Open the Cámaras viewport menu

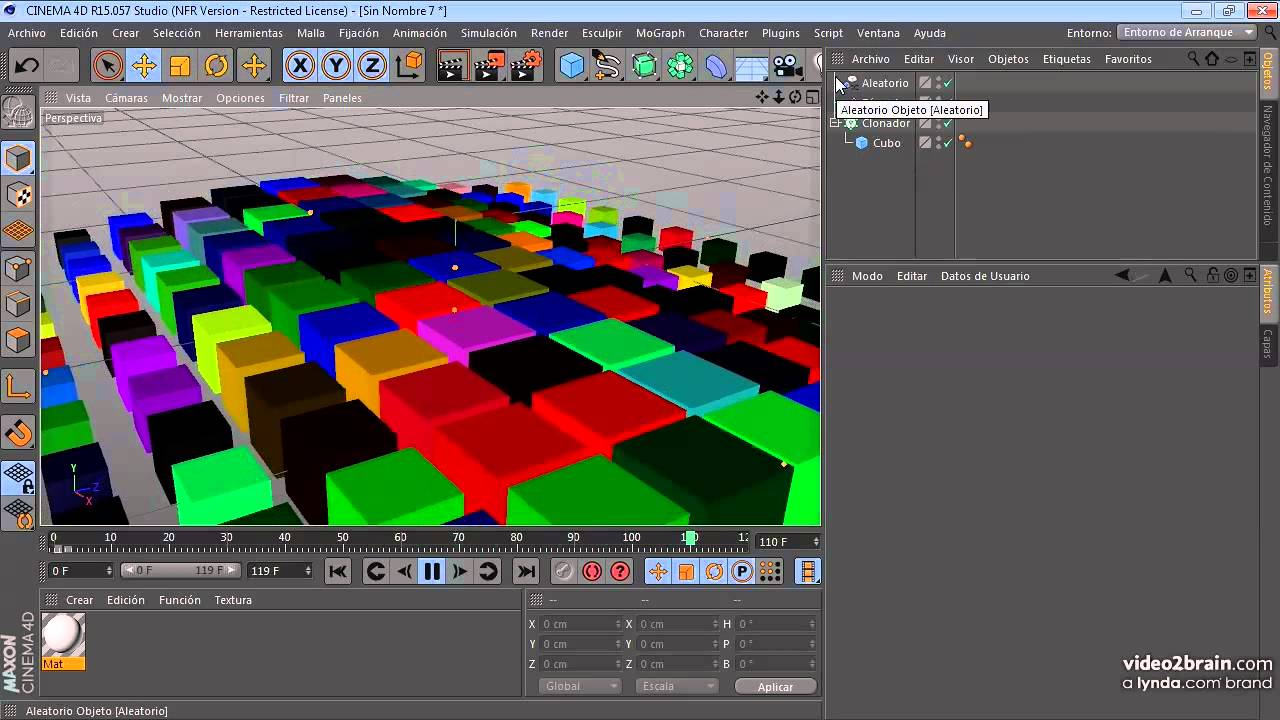126,98
